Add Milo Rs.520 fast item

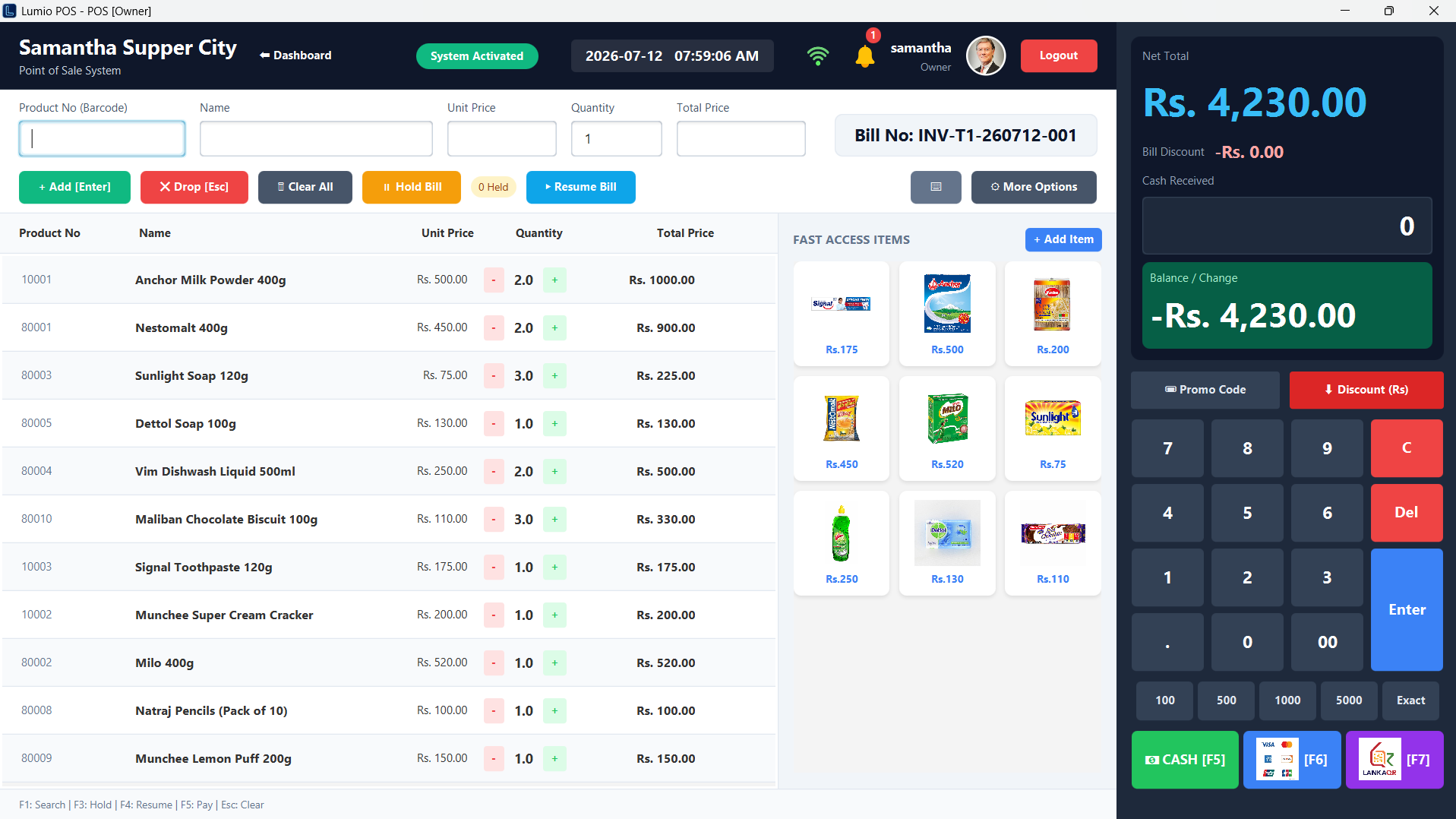pos(947,428)
